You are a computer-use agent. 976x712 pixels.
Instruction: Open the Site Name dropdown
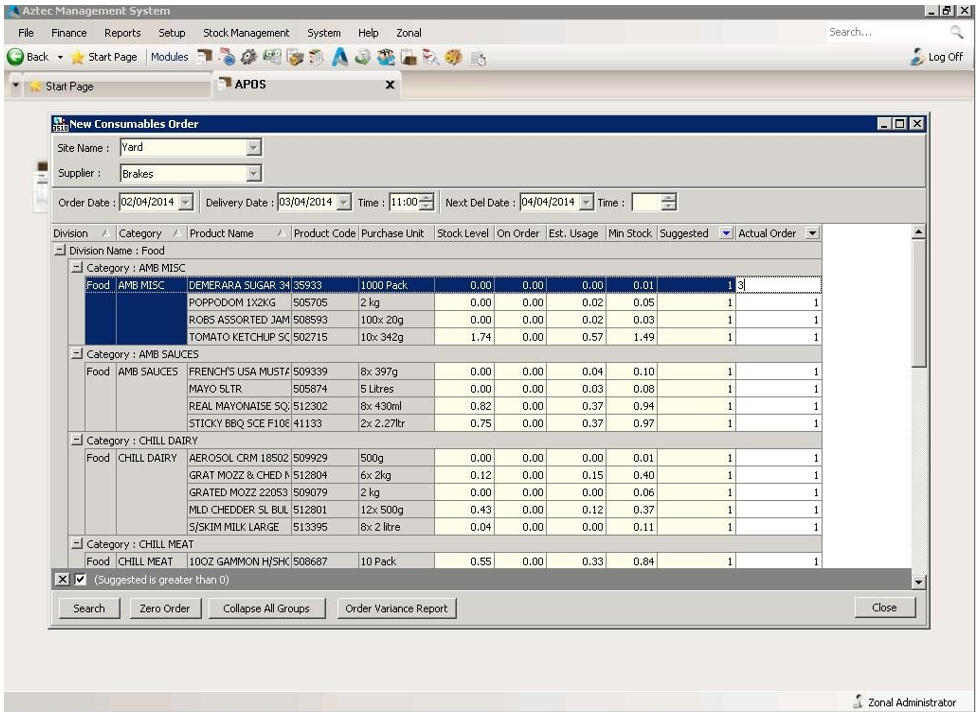click(x=253, y=147)
